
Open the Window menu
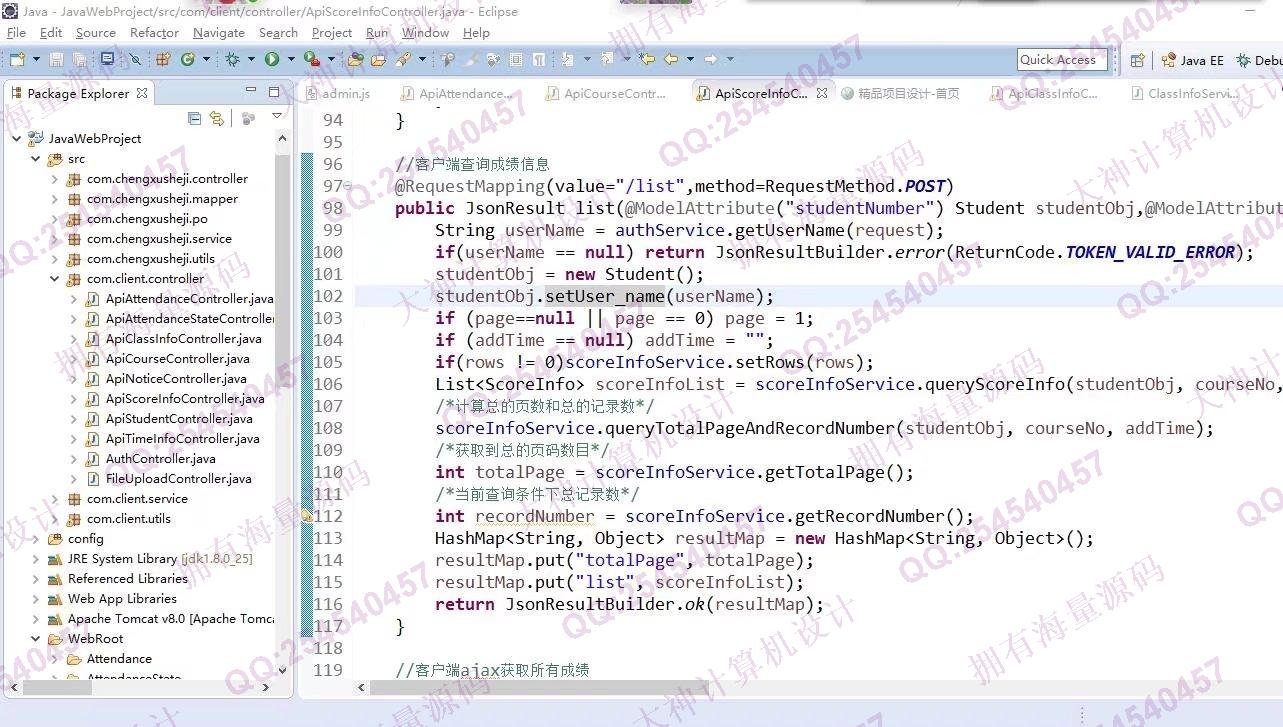click(425, 32)
